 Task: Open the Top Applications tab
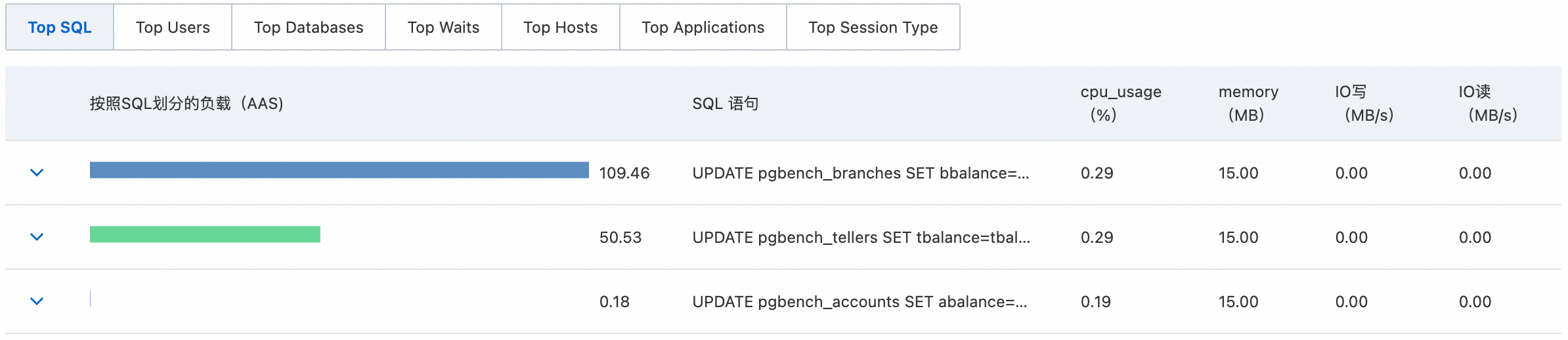[x=703, y=28]
